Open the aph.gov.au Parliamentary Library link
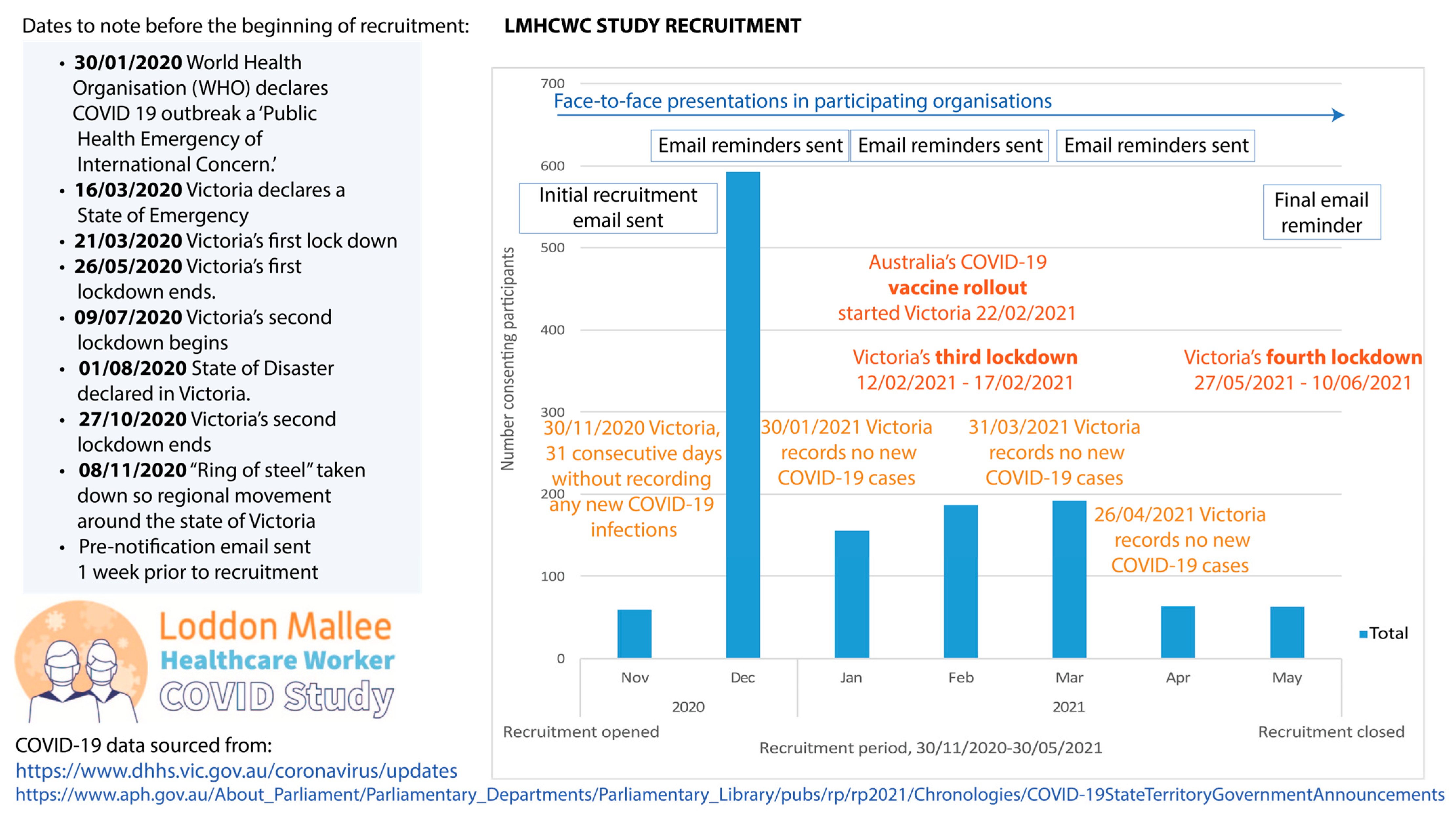This screenshot has height=819, width=1456. 729,795
